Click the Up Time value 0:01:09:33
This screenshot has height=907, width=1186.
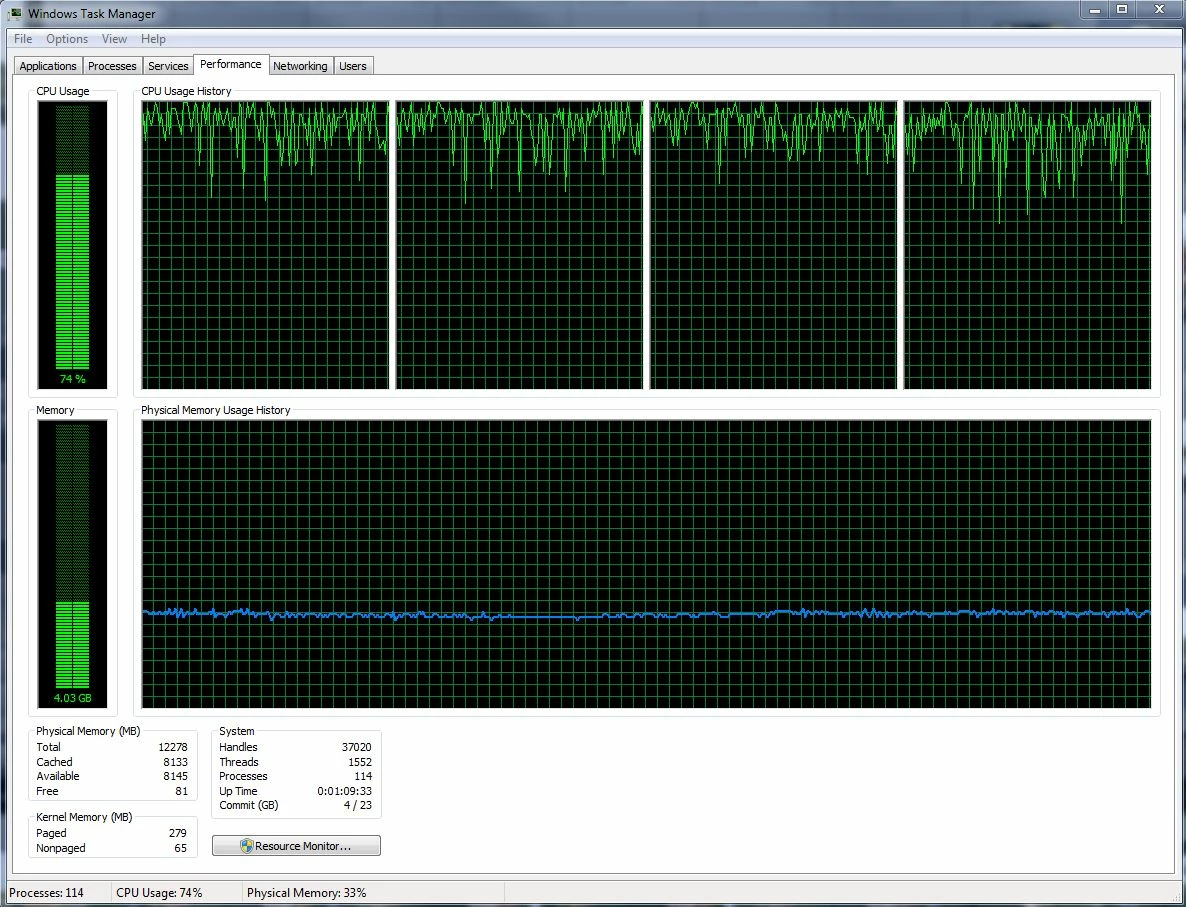pyautogui.click(x=344, y=791)
